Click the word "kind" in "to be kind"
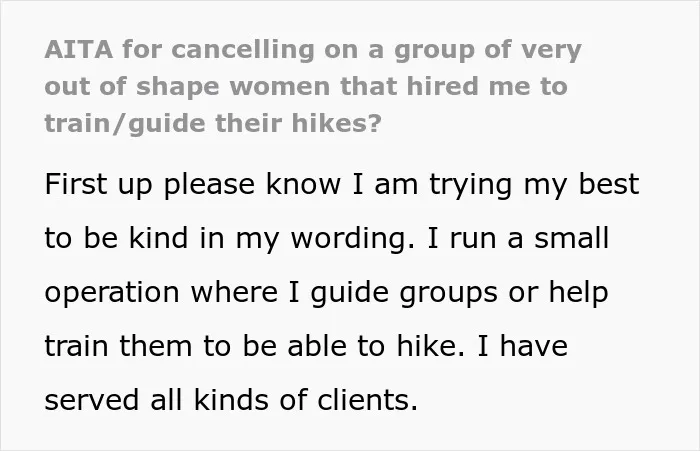700x451 pixels. point(158,238)
